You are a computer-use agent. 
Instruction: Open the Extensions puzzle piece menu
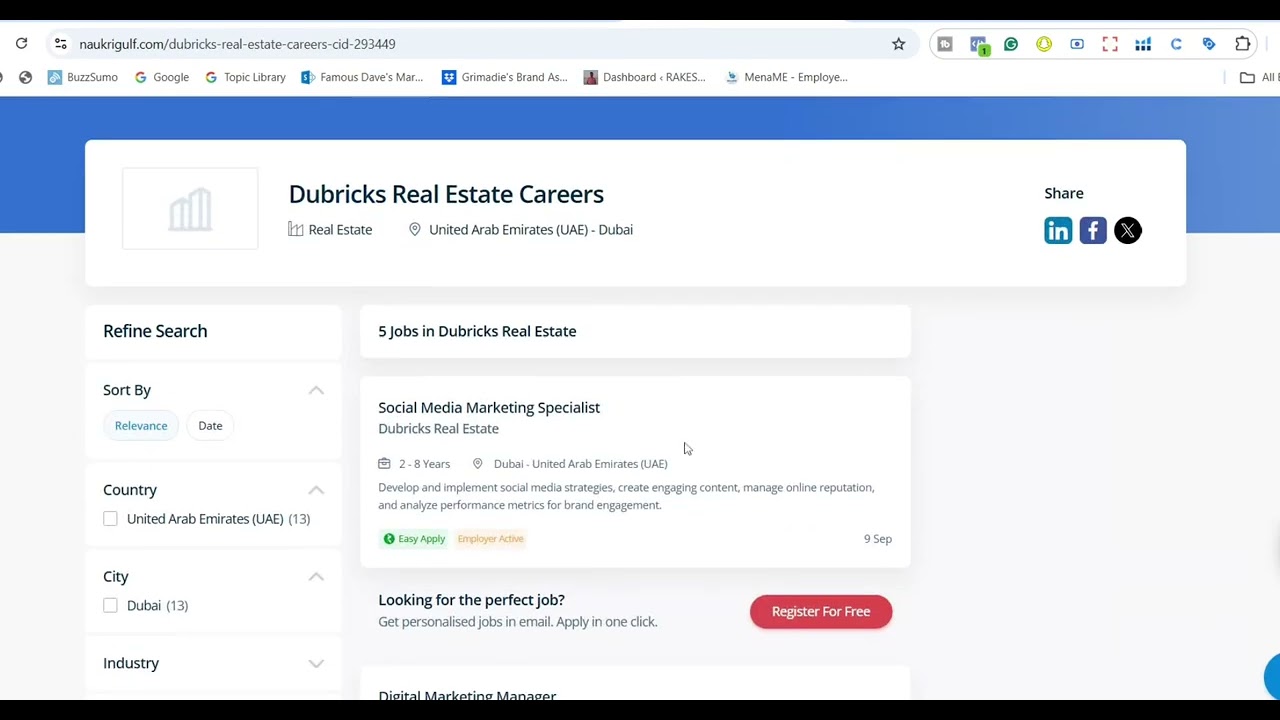click(1243, 44)
